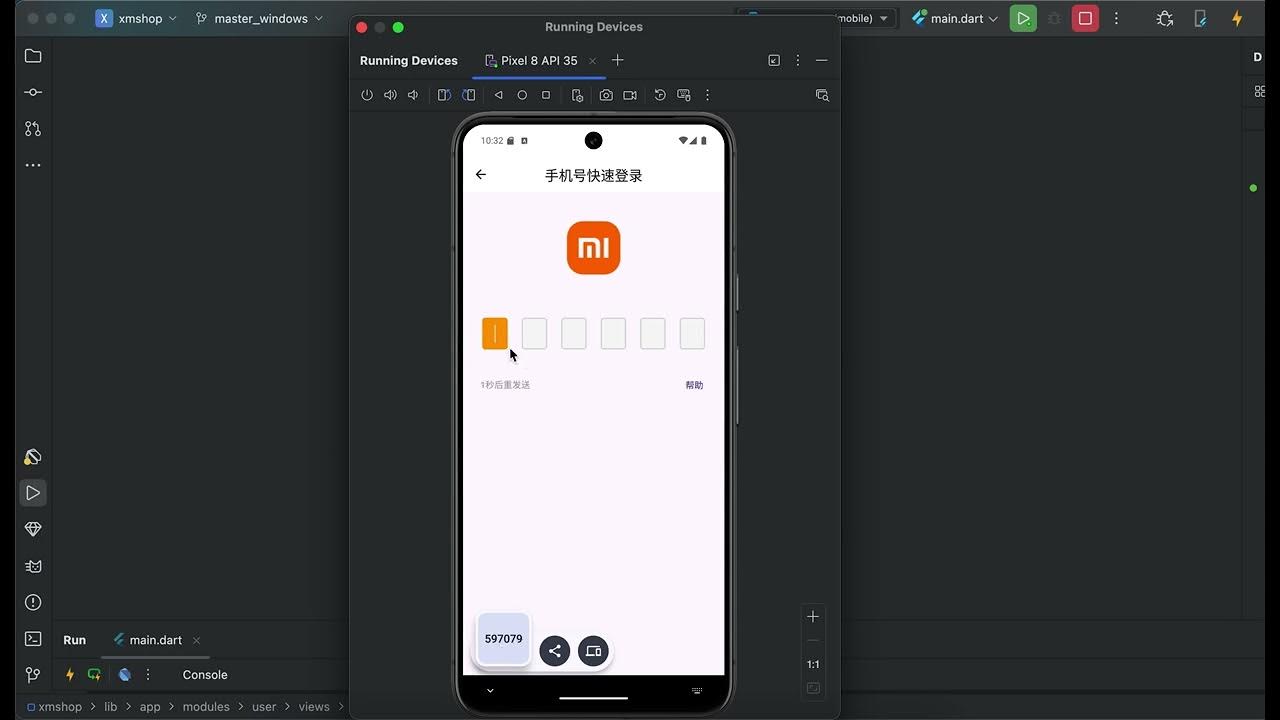Dock the Running Devices floating window
Viewport: 1280px width, 720px height.
(x=774, y=61)
